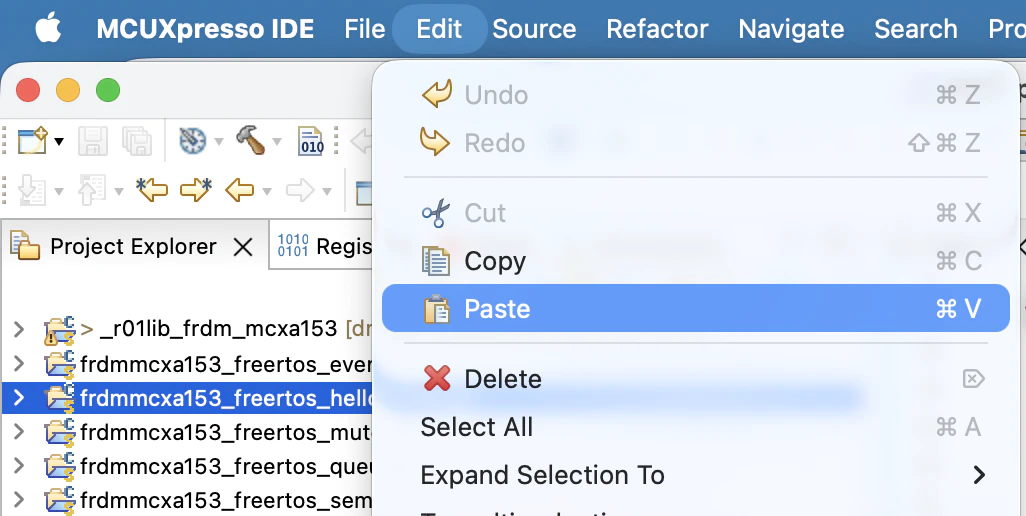Click the Copy documents icon
1026x516 pixels.
coord(436,261)
